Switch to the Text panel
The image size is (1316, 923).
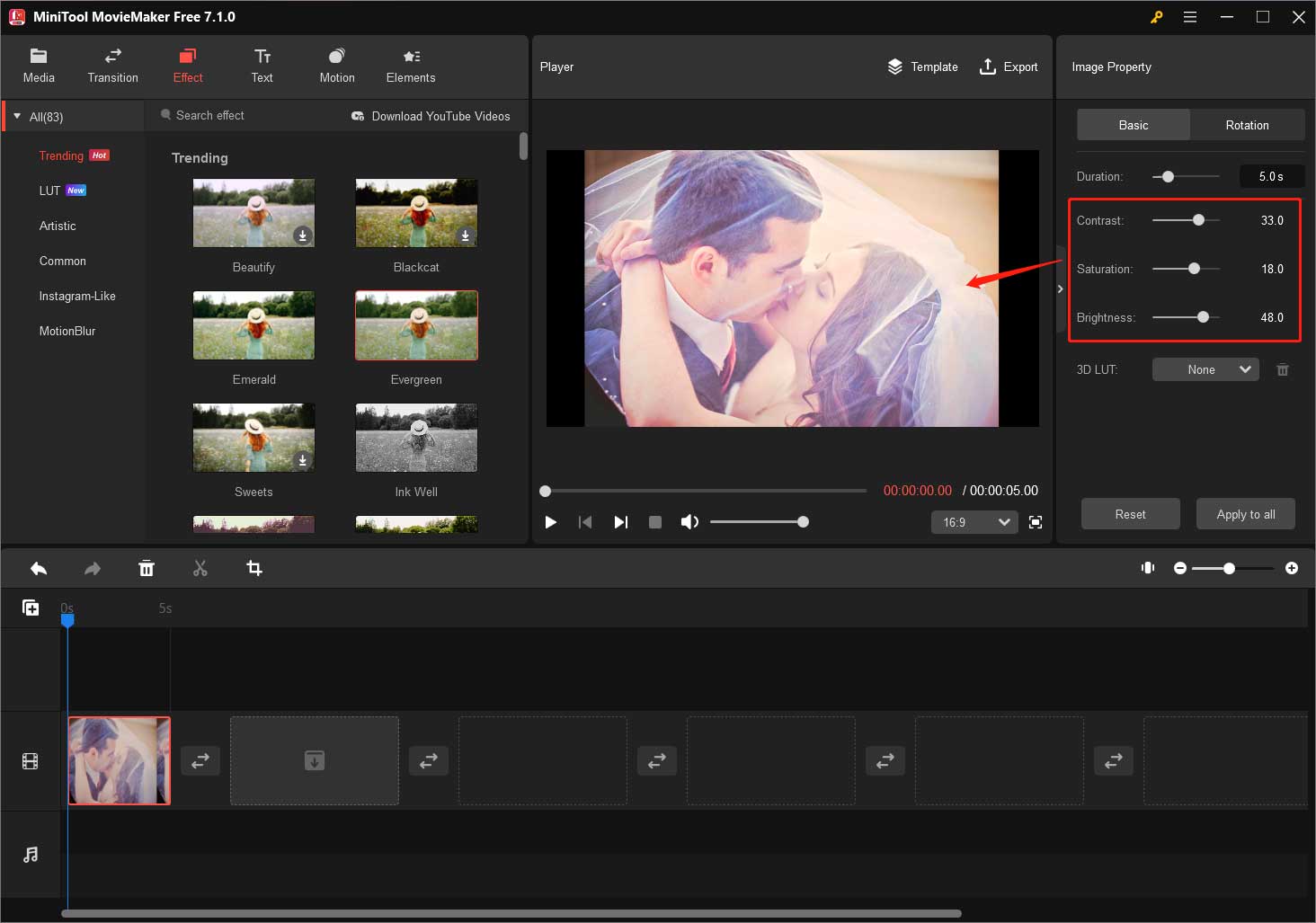(262, 65)
